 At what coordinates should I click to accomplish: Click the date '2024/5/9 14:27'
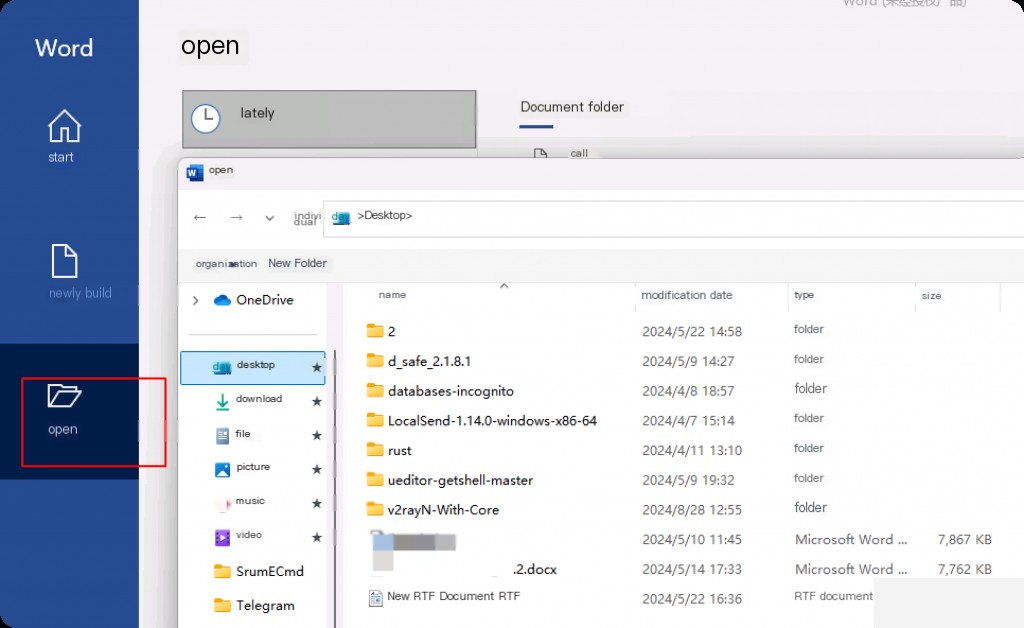click(688, 361)
